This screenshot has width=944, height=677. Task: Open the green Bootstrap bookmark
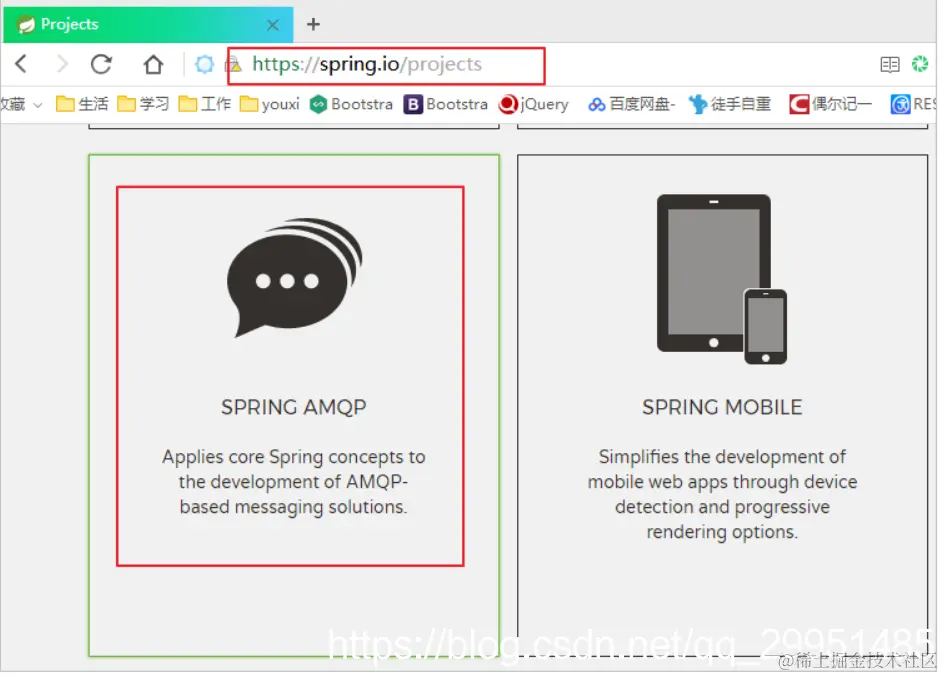click(x=351, y=104)
